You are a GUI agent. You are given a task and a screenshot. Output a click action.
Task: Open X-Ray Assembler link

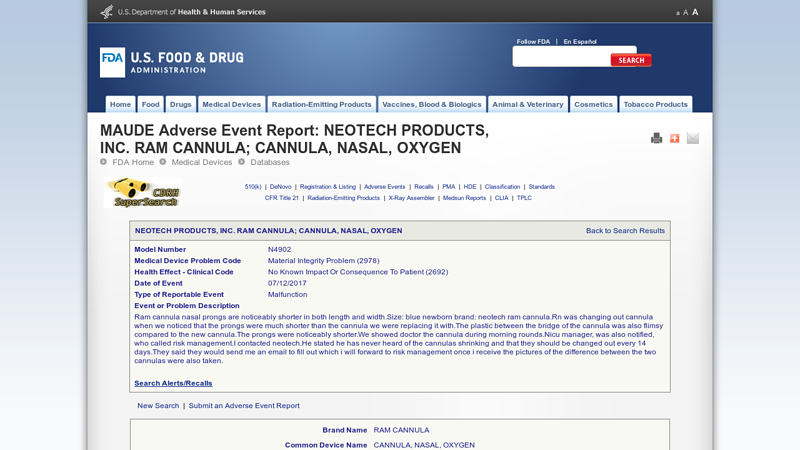[x=411, y=198]
